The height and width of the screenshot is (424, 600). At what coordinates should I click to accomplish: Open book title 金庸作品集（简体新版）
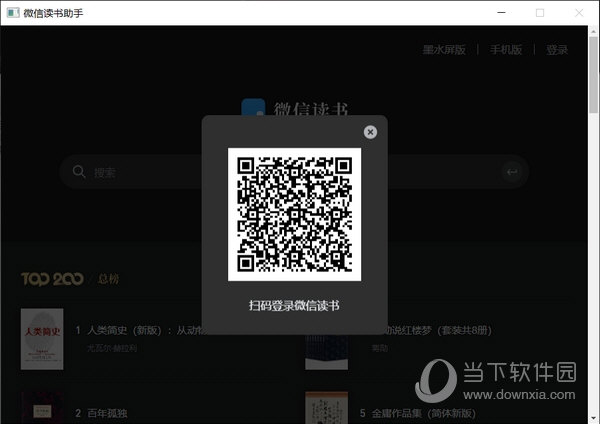point(424,413)
